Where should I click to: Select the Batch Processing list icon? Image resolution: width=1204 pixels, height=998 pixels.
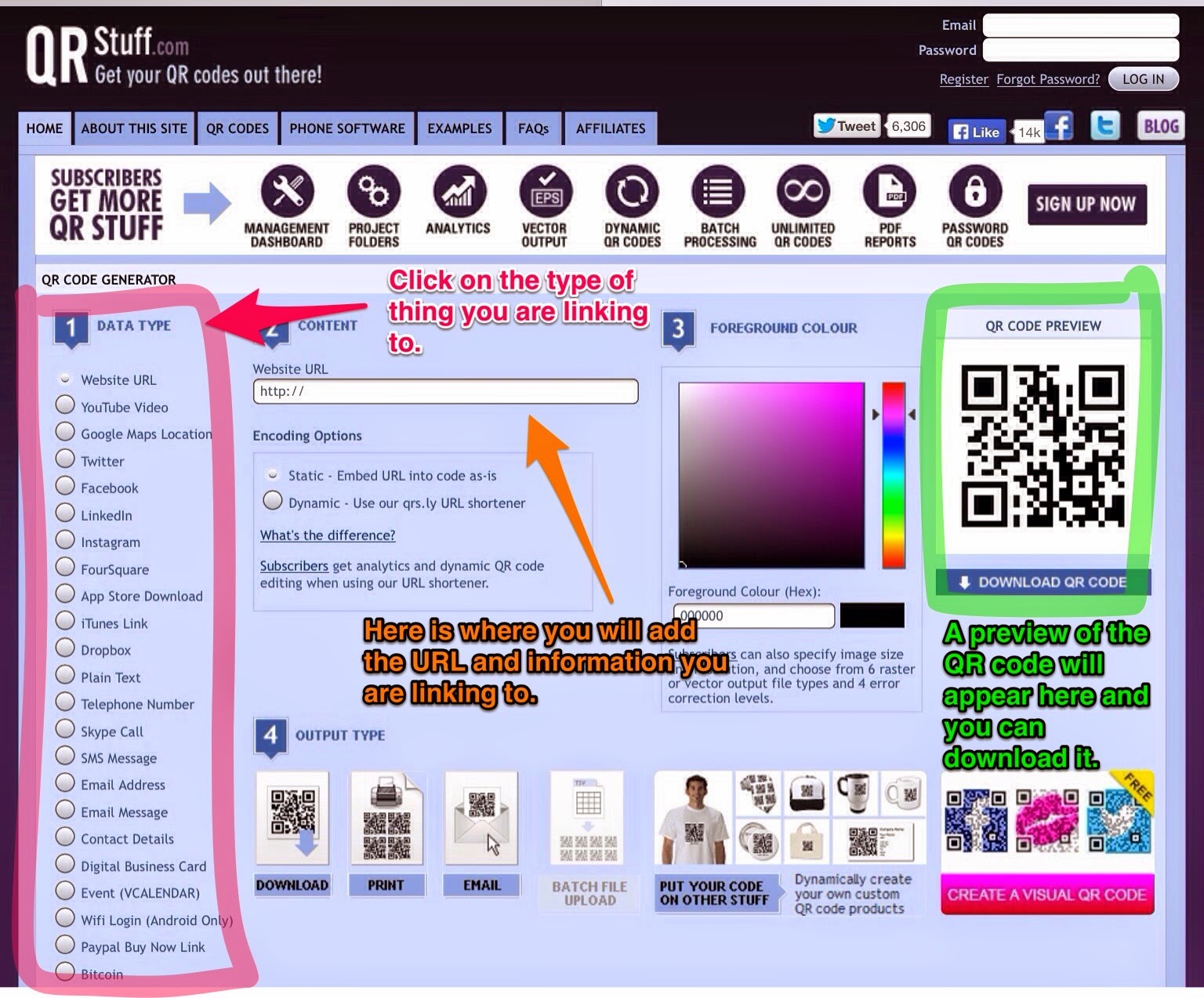pyautogui.click(x=718, y=191)
